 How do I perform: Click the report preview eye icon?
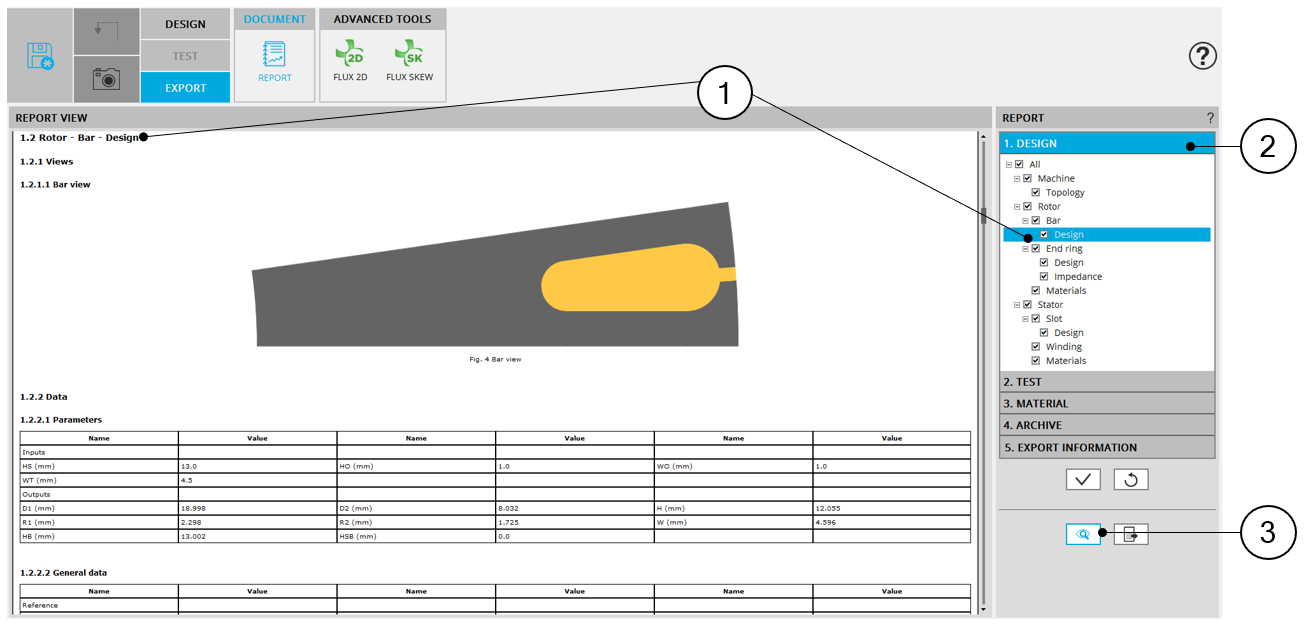click(x=1083, y=534)
